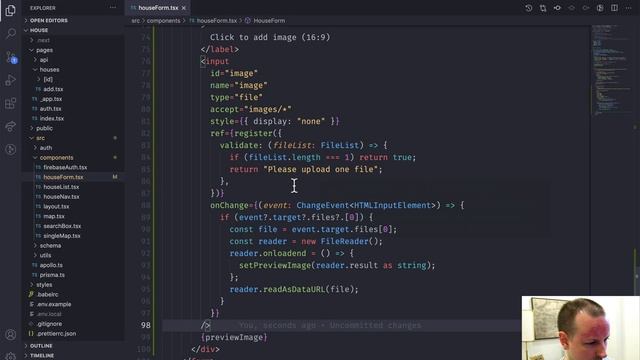Screen dimensions: 640x360
Task: Expand the utils folder
Action: pos(45,256)
